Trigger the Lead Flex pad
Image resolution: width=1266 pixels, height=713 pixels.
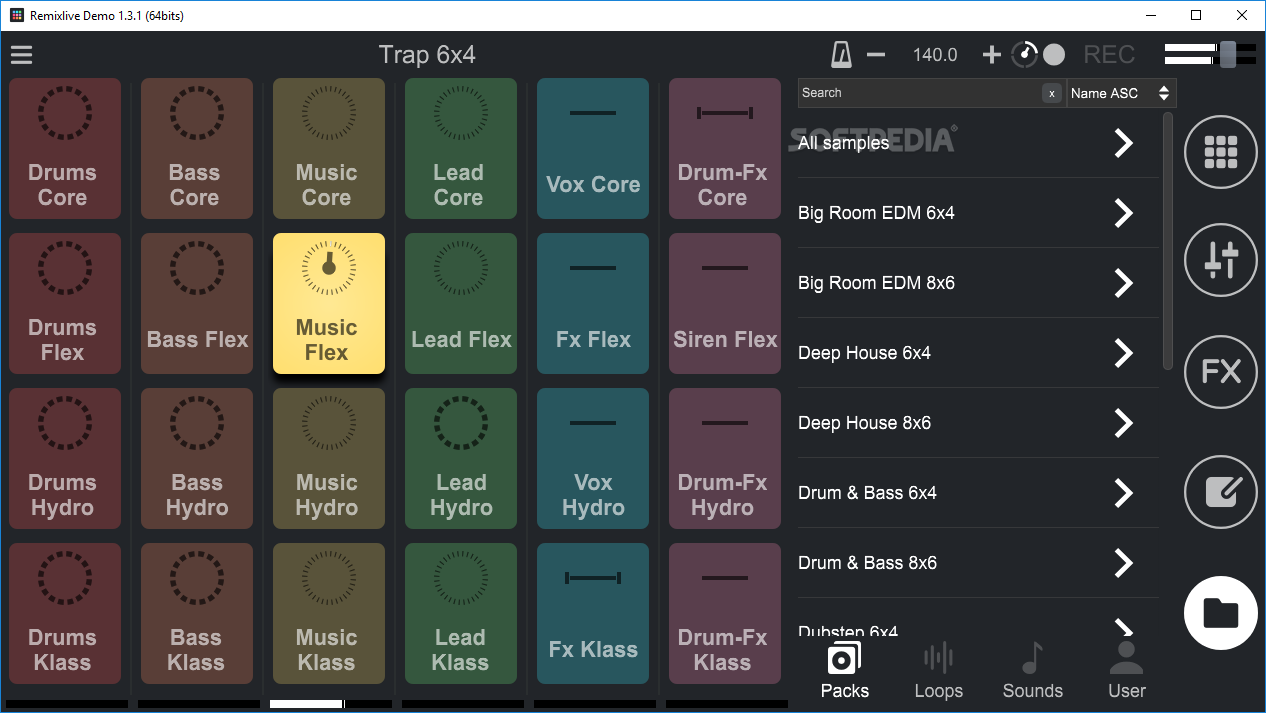click(x=461, y=304)
